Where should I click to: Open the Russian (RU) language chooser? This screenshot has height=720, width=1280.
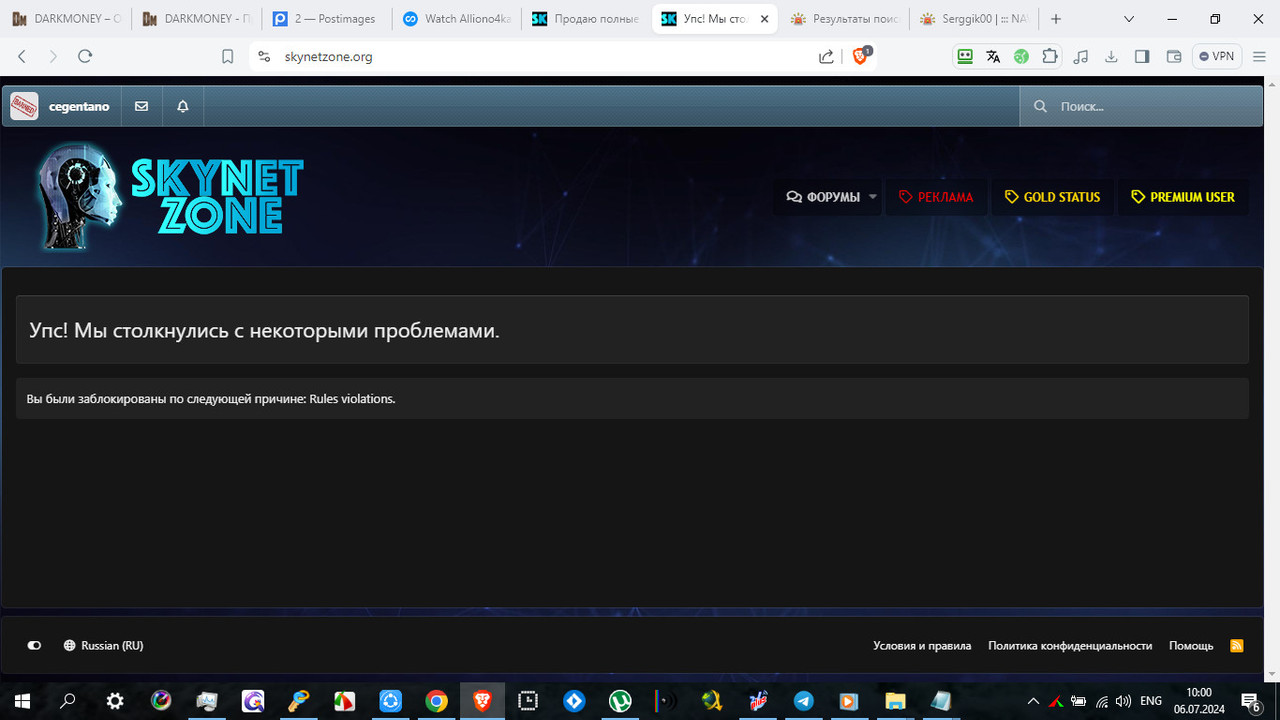tap(103, 645)
